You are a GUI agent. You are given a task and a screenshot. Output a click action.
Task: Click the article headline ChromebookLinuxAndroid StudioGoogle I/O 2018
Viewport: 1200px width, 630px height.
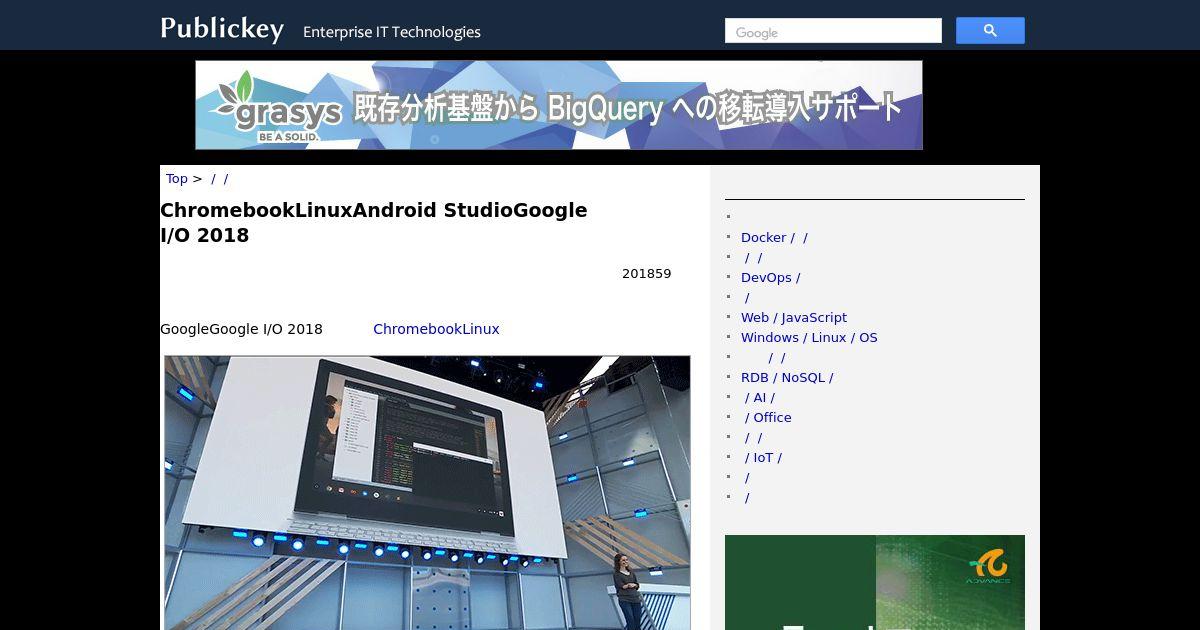pyautogui.click(x=374, y=223)
